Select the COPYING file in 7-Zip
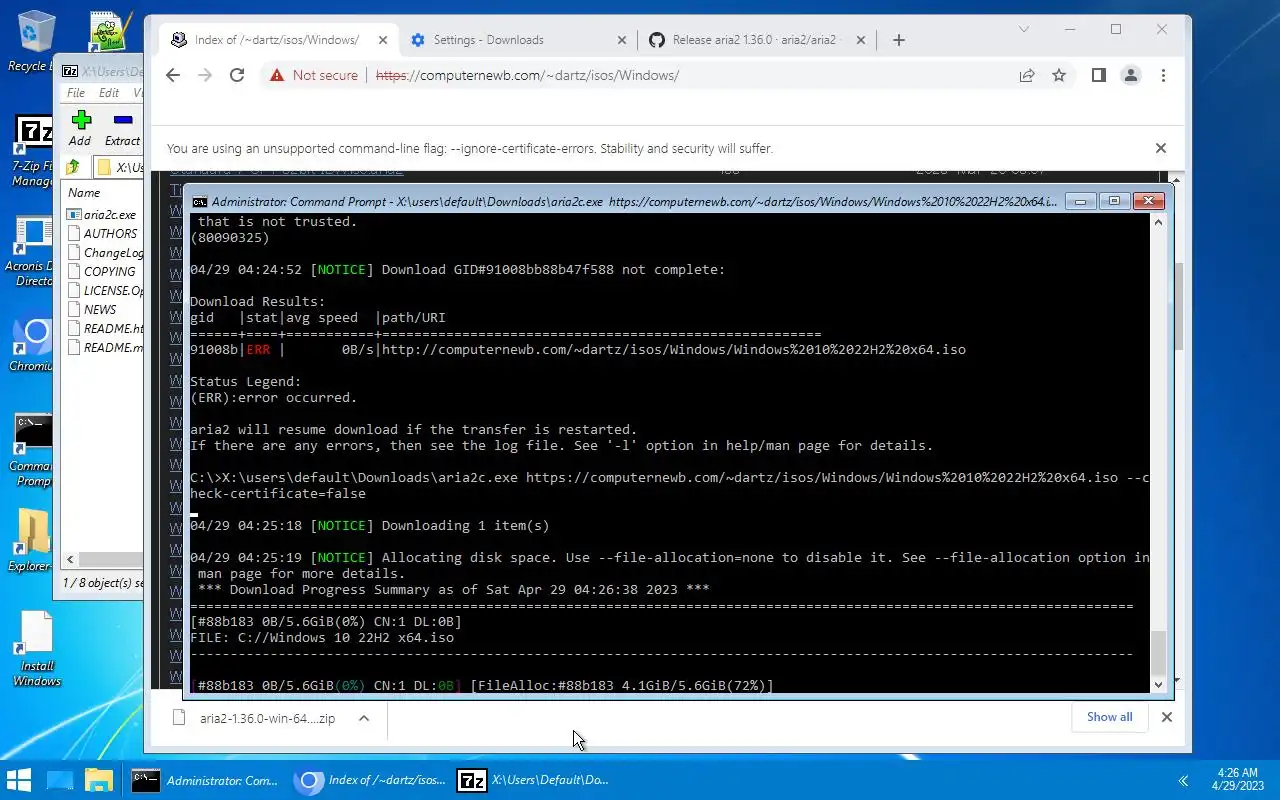The image size is (1280, 800). pos(102,271)
